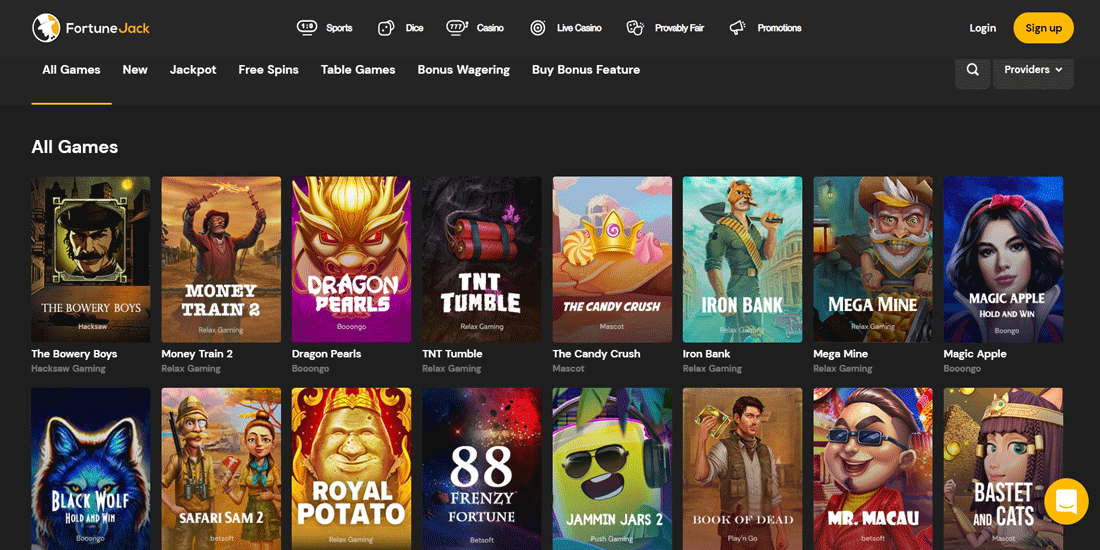Go to Buy Bonus Feature tab

[x=586, y=70]
